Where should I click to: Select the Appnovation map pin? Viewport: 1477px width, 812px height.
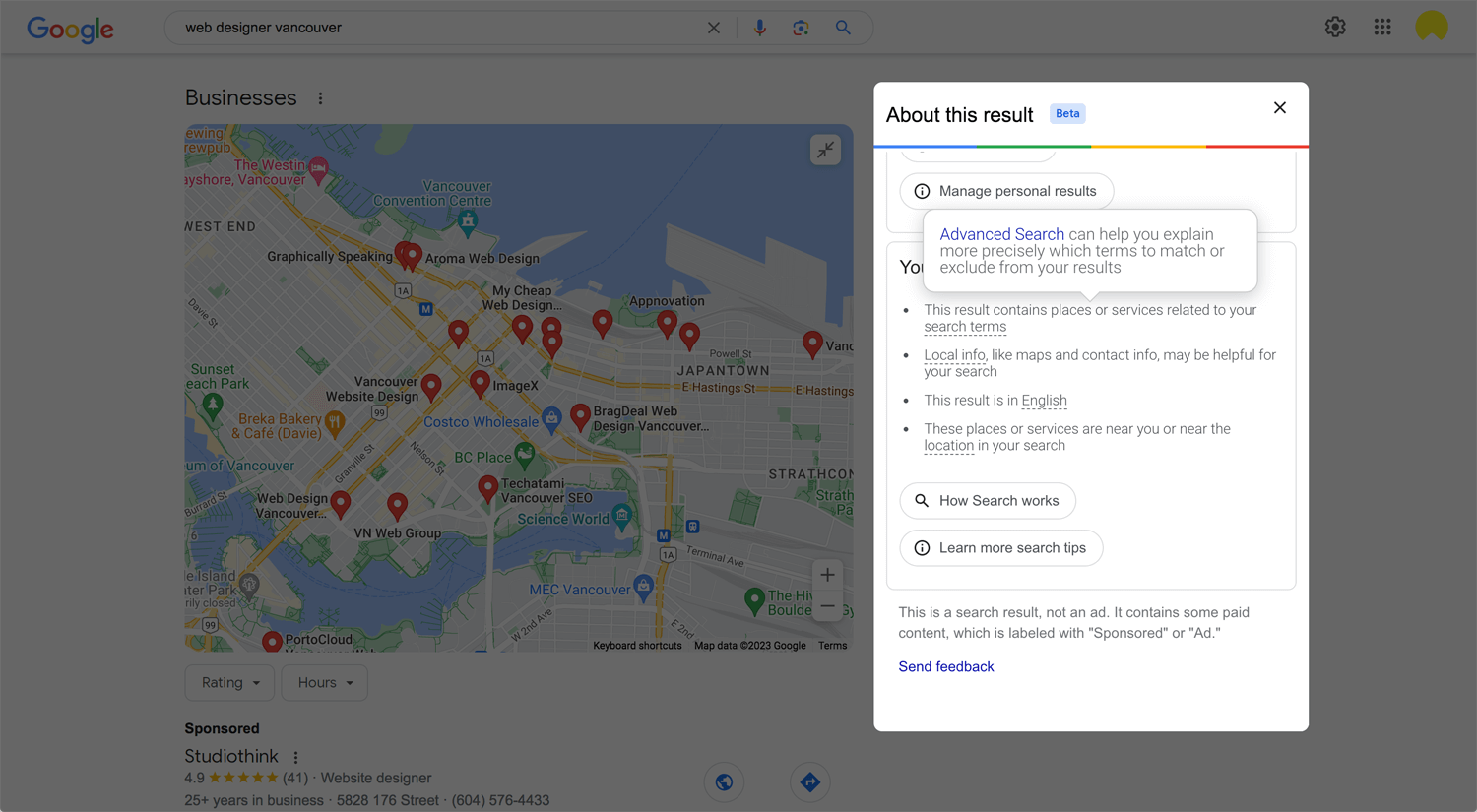tap(667, 323)
